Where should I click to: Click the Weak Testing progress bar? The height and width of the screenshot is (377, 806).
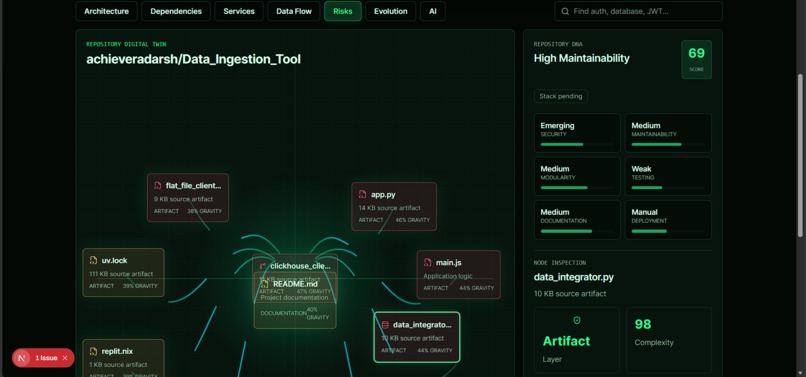click(668, 188)
